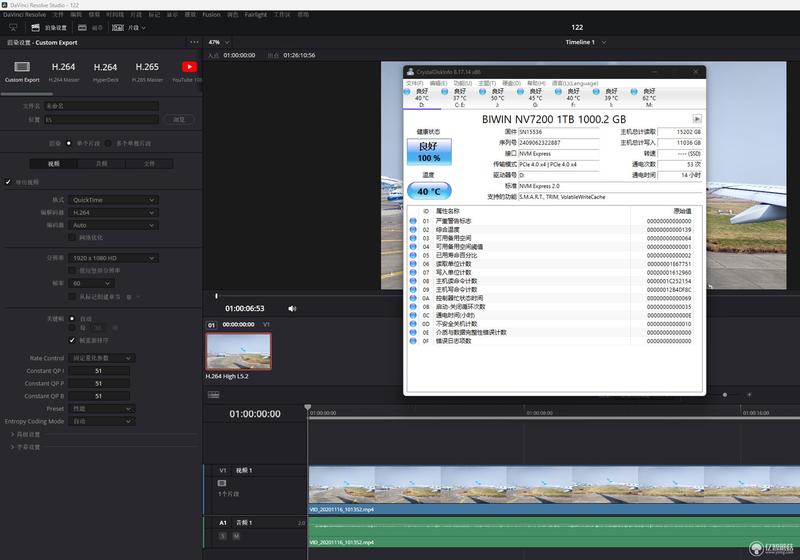Open timeline view options icon above timecode
Image resolution: width=800 pixels, height=560 pixels.
[x=213, y=395]
